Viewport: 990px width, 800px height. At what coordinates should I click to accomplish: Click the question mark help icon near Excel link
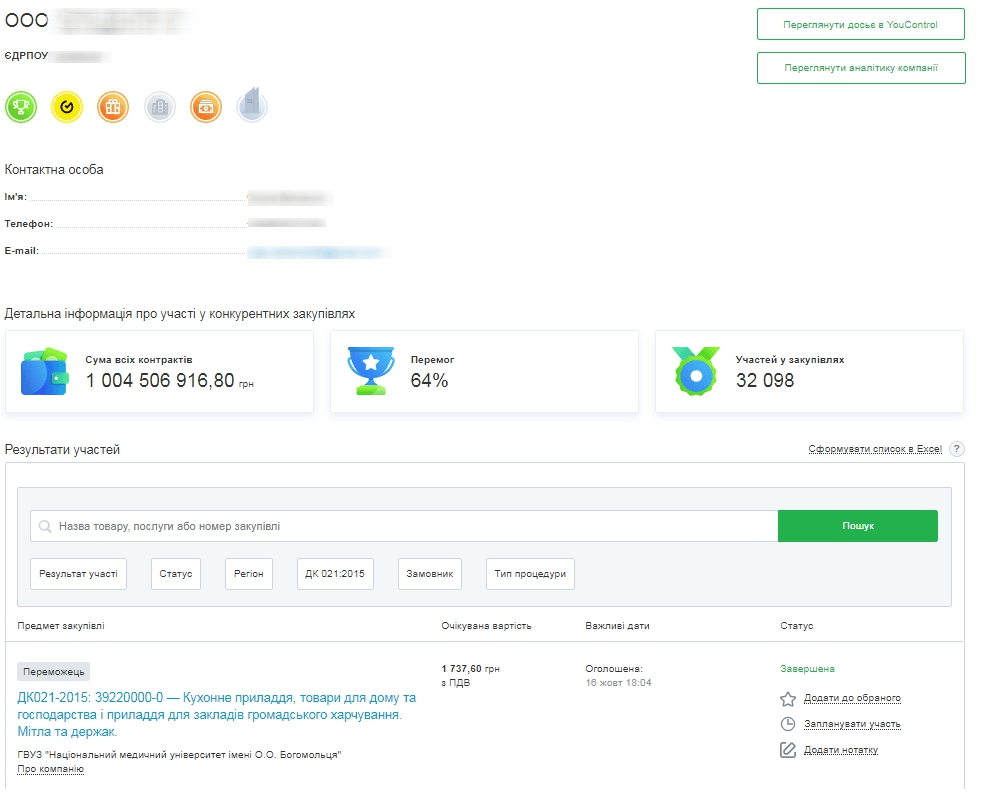pos(957,449)
